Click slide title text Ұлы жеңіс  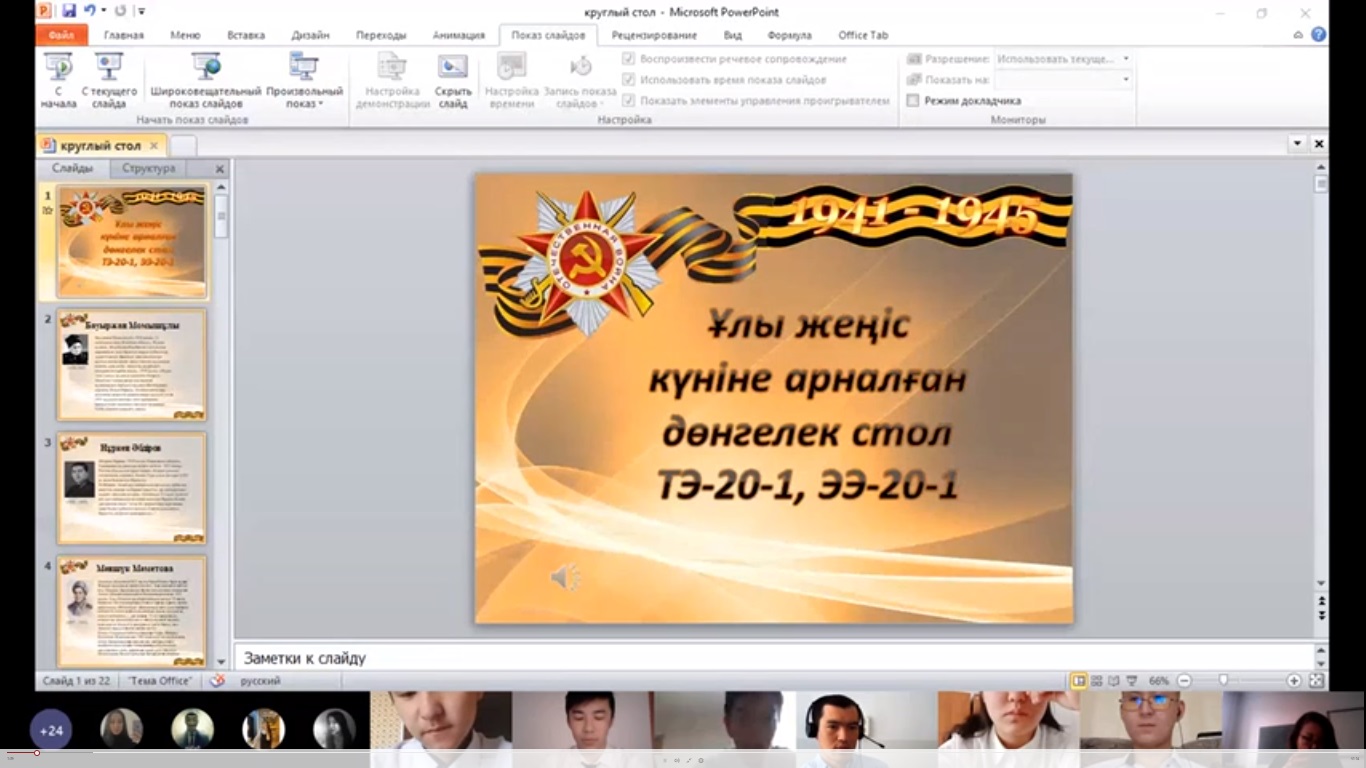[809, 324]
